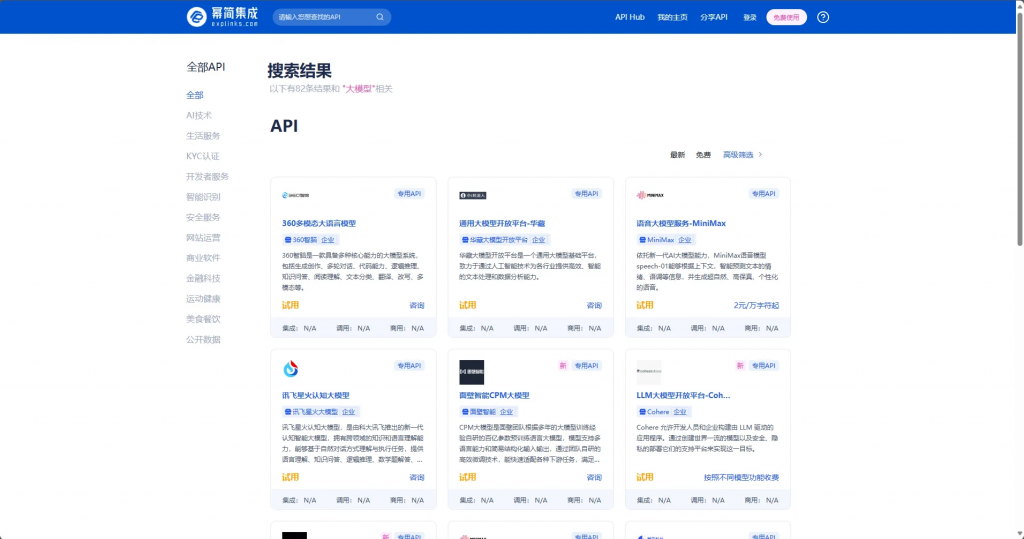Viewport: 1024px width, 539px height.
Task: Click the page vertical scrollbar thumb
Action: pos(1019,127)
